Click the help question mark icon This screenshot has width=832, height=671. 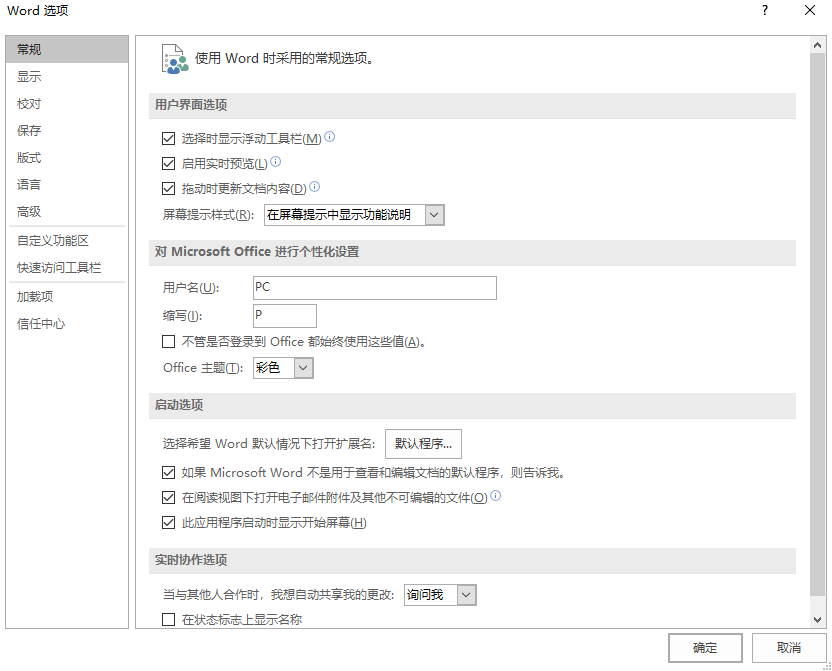pyautogui.click(x=765, y=10)
